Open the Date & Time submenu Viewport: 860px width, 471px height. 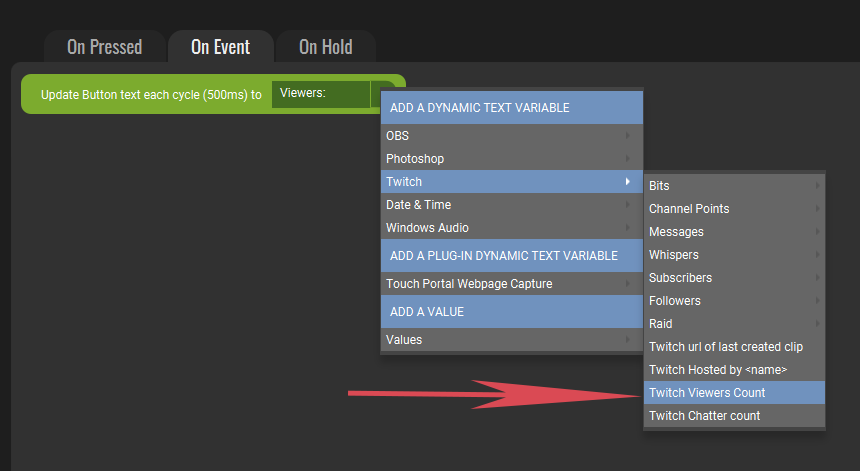tap(512, 205)
